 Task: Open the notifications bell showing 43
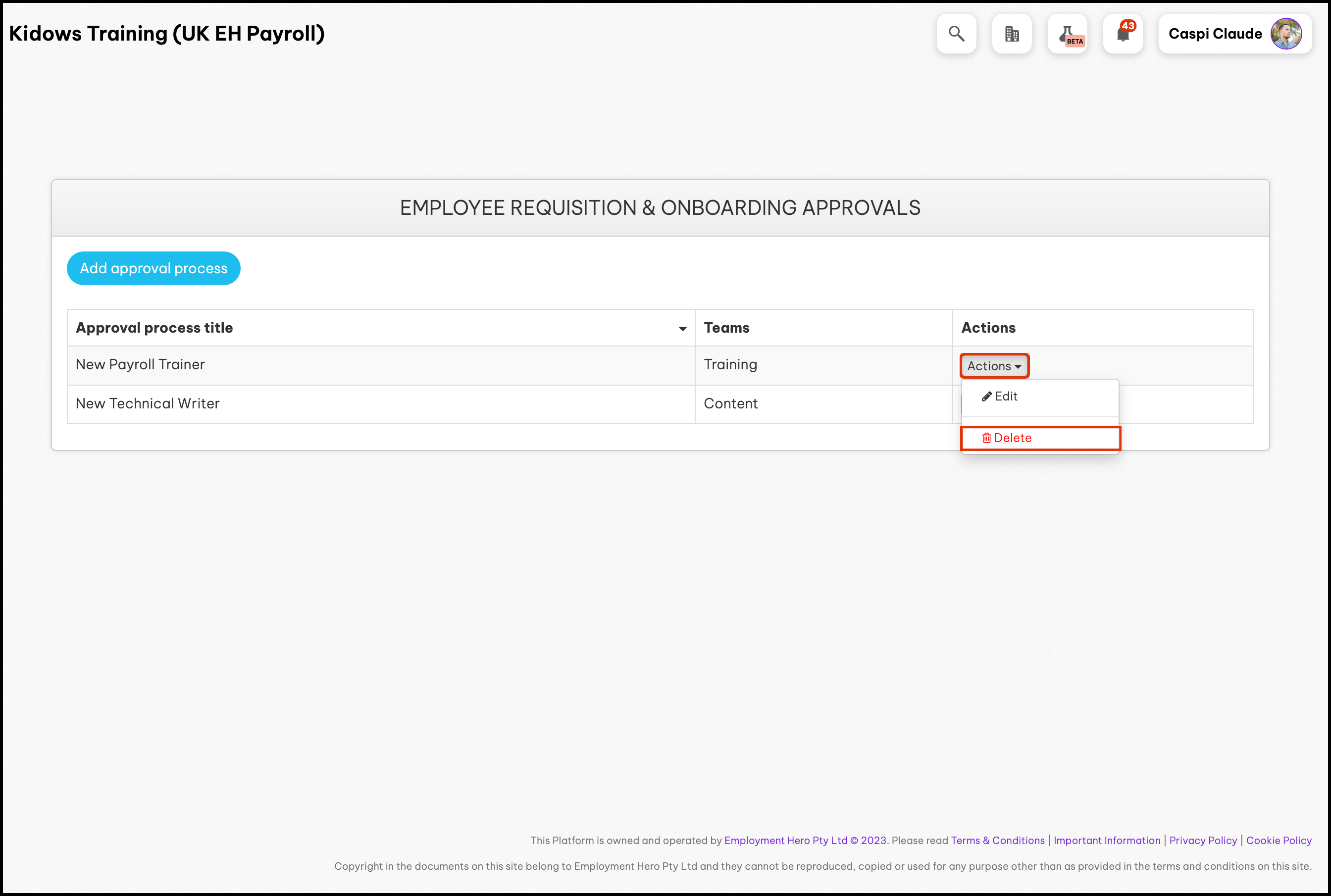[x=1123, y=34]
